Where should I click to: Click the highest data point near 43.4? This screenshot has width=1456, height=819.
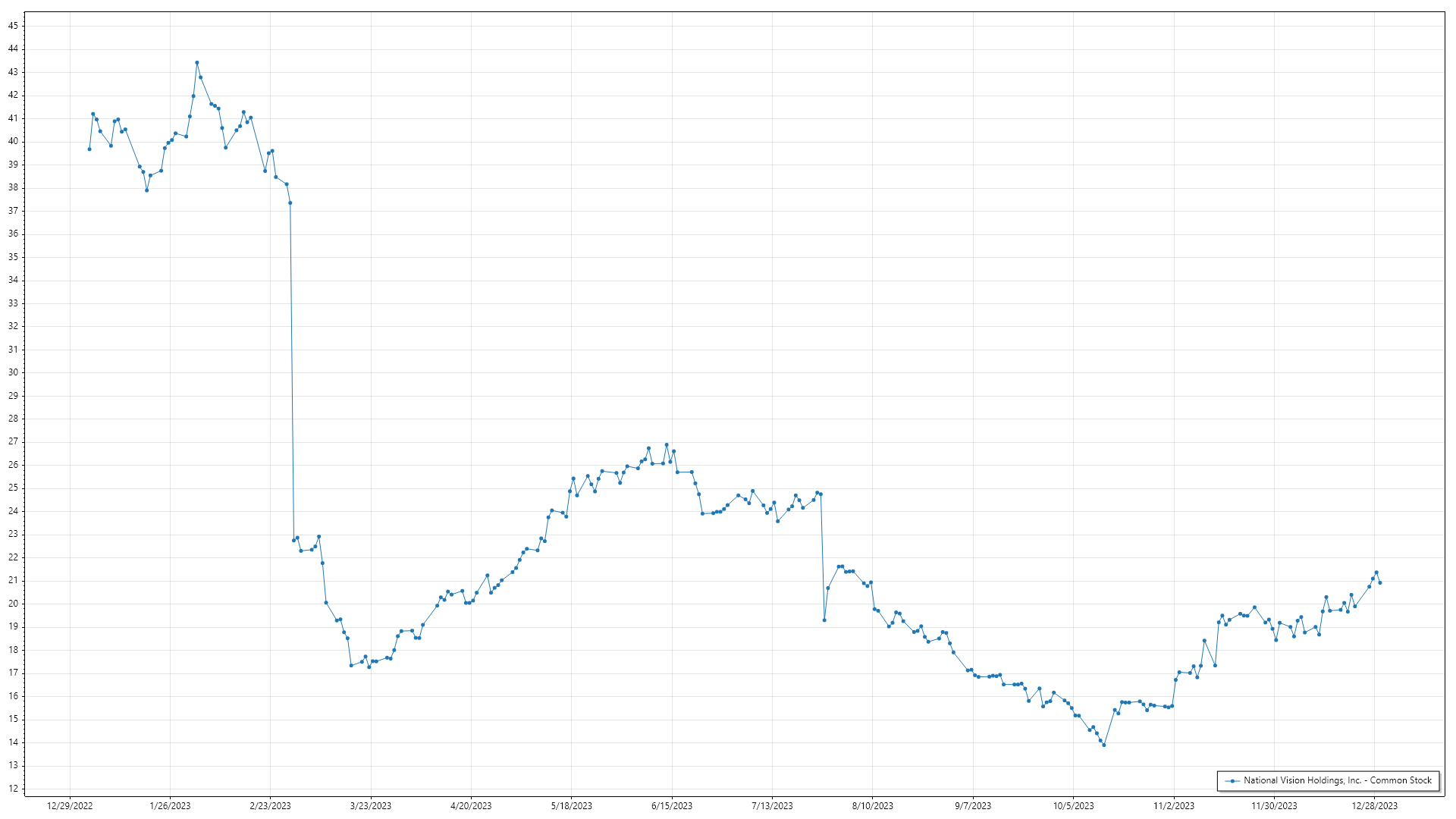point(197,63)
